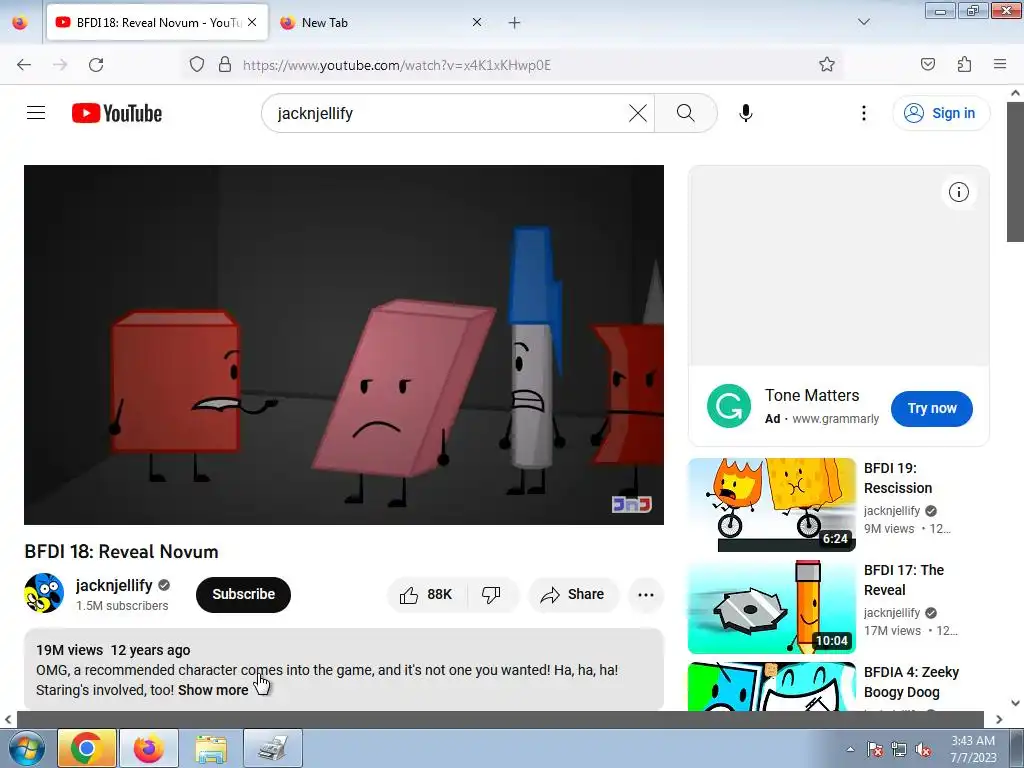Clear the search box with the X icon
The width and height of the screenshot is (1024, 768).
click(x=637, y=113)
